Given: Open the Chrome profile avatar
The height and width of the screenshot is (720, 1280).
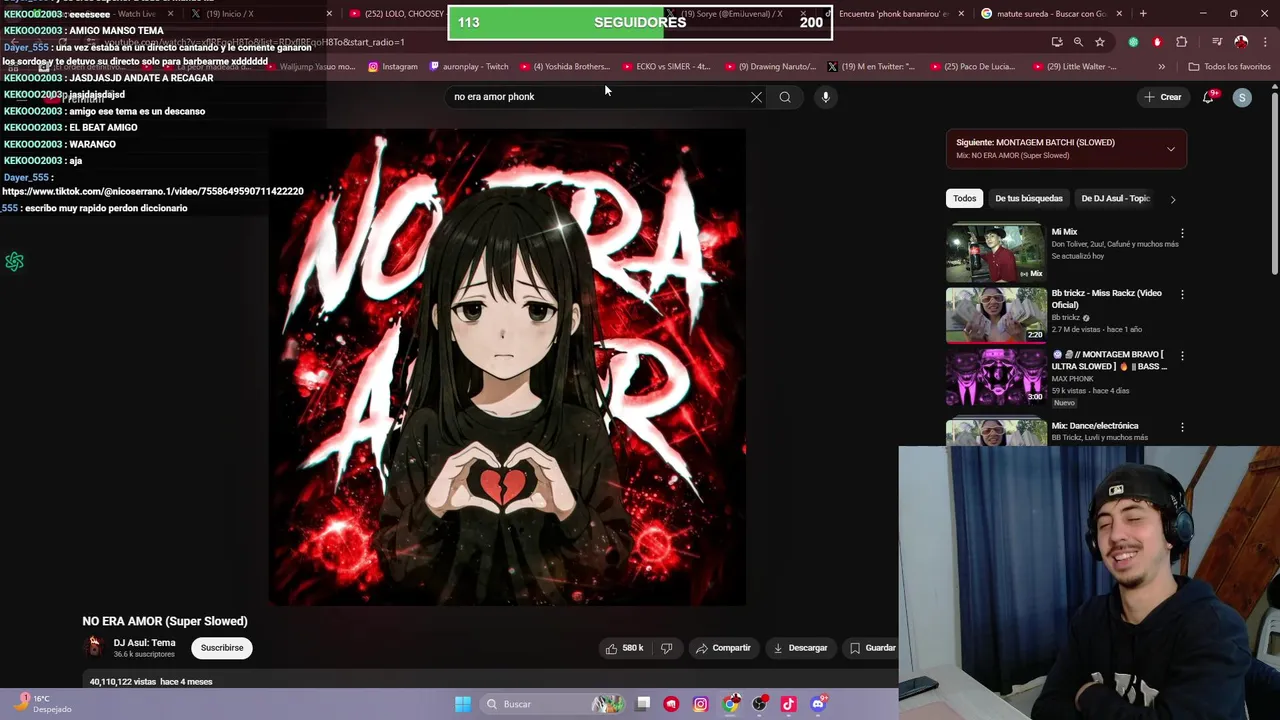Looking at the screenshot, I should click(1241, 42).
